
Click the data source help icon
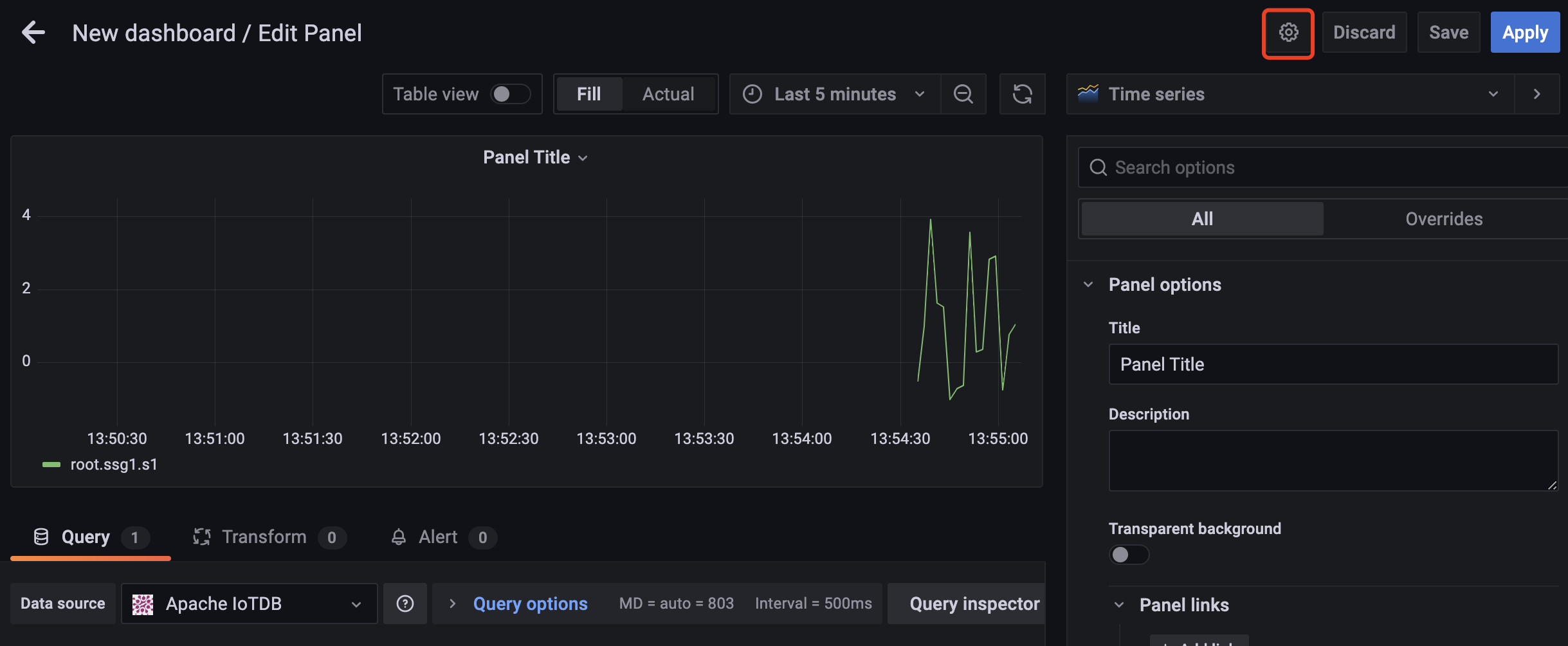(x=405, y=604)
